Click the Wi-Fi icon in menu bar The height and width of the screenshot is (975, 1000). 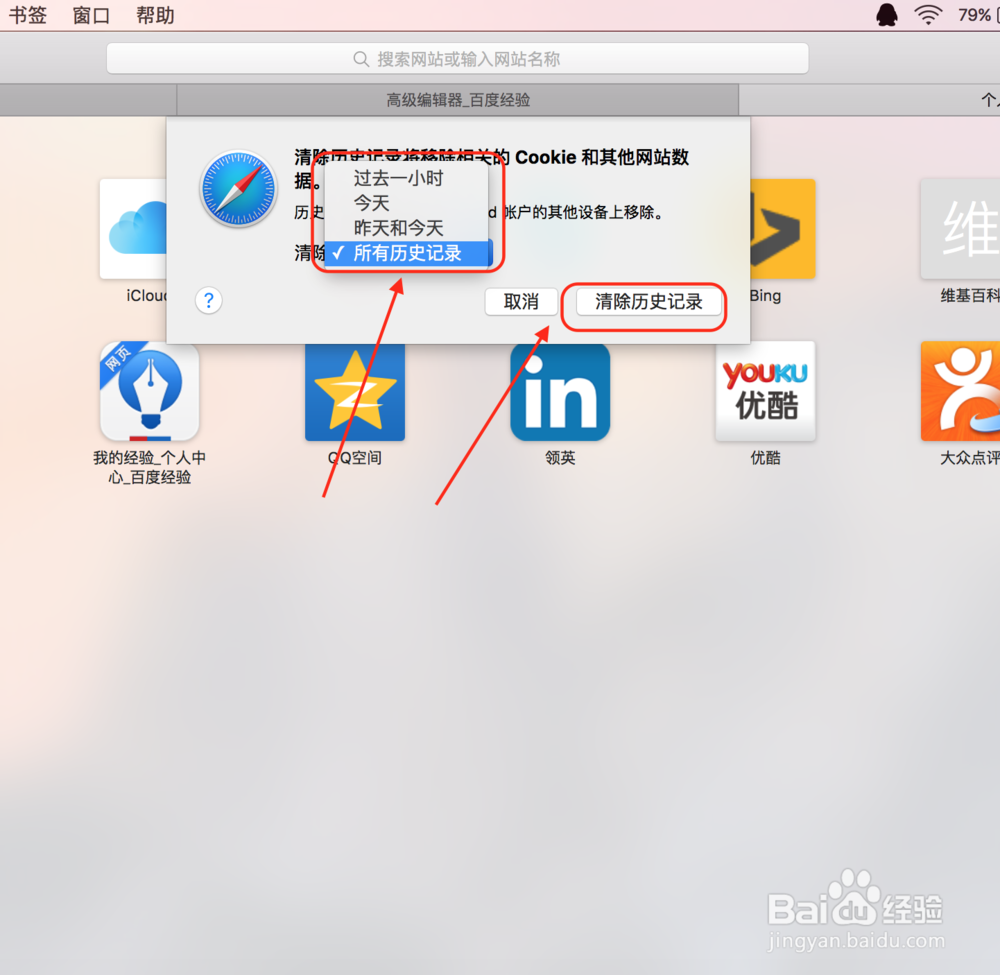pyautogui.click(x=928, y=15)
